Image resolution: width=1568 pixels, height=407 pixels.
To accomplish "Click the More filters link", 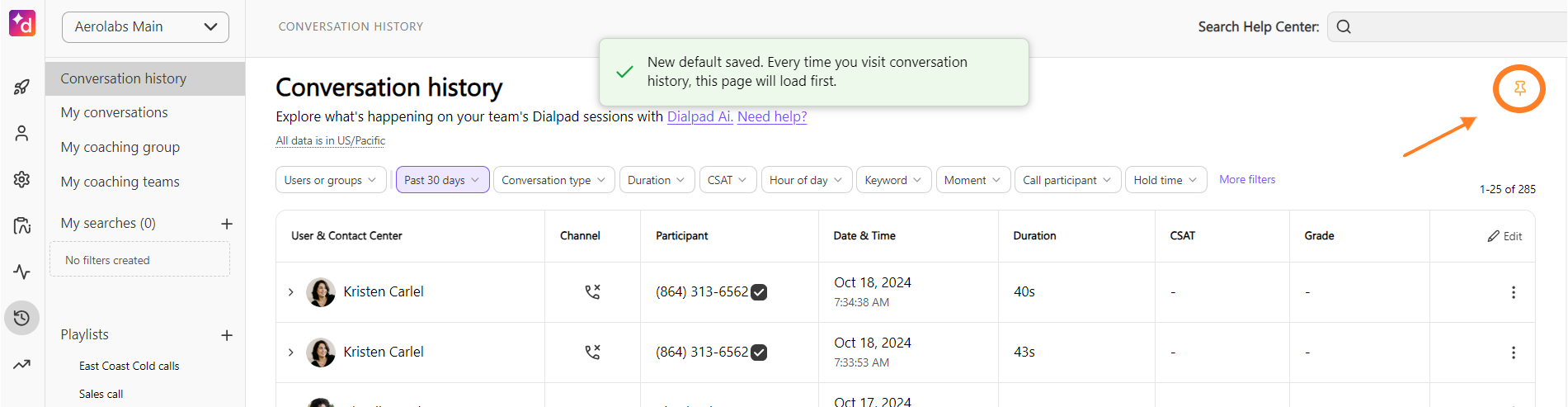I will coord(1247,179).
